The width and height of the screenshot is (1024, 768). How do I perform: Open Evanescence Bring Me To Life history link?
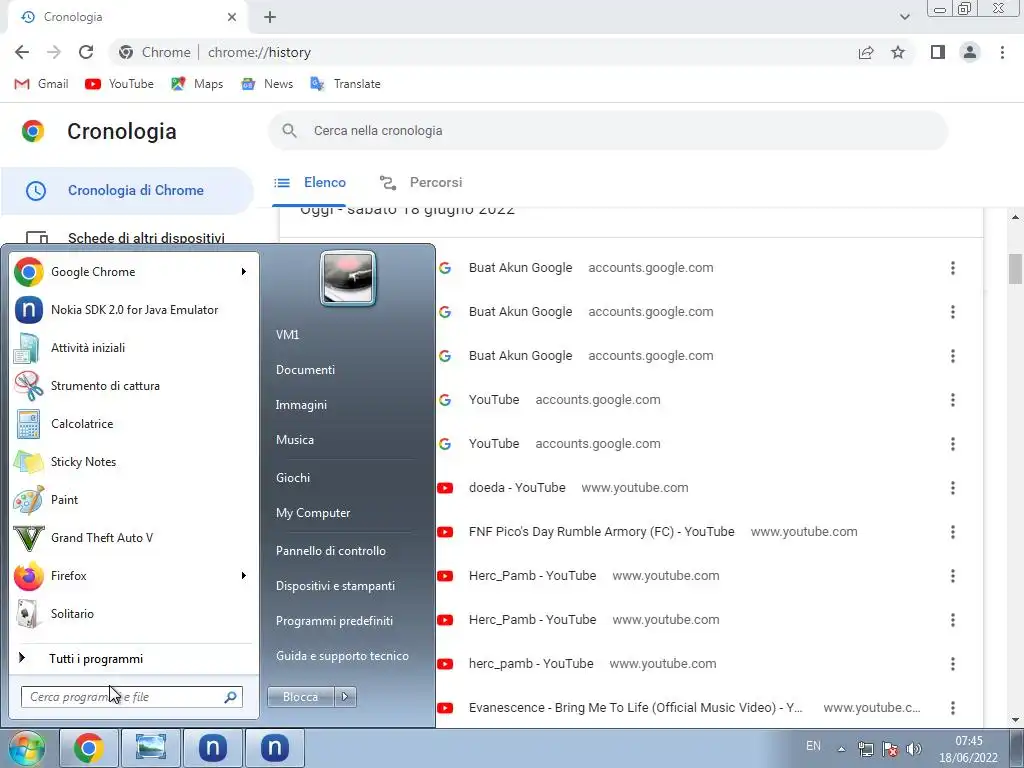635,708
